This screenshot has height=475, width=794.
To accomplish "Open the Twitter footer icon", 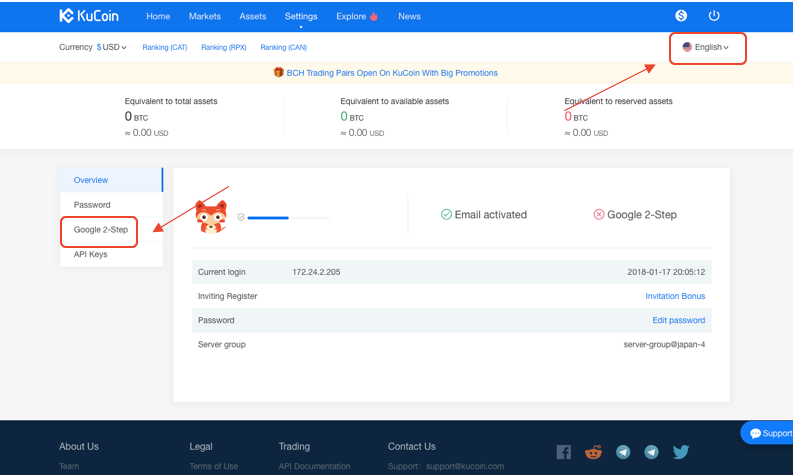I will coord(681,452).
